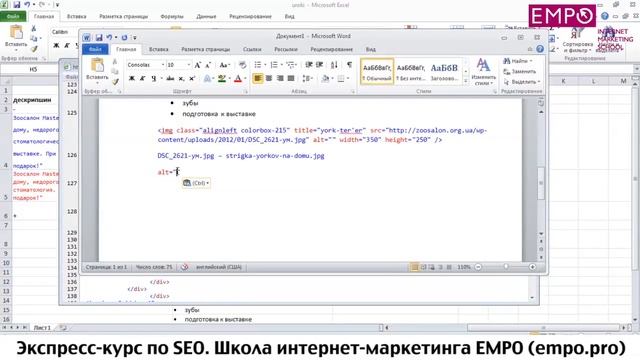Click word count 'Число слов: 75' in status bar
The width and height of the screenshot is (640, 360).
point(154,267)
